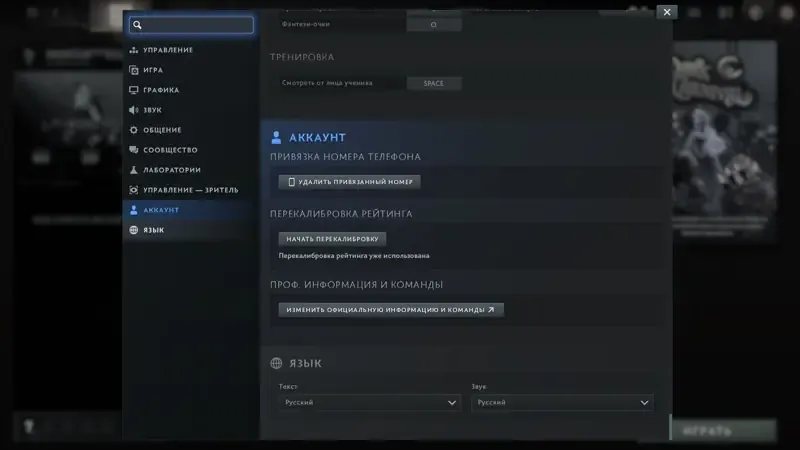
Task: Select the Аккаунт section in sidebar
Action: pyautogui.click(x=190, y=210)
